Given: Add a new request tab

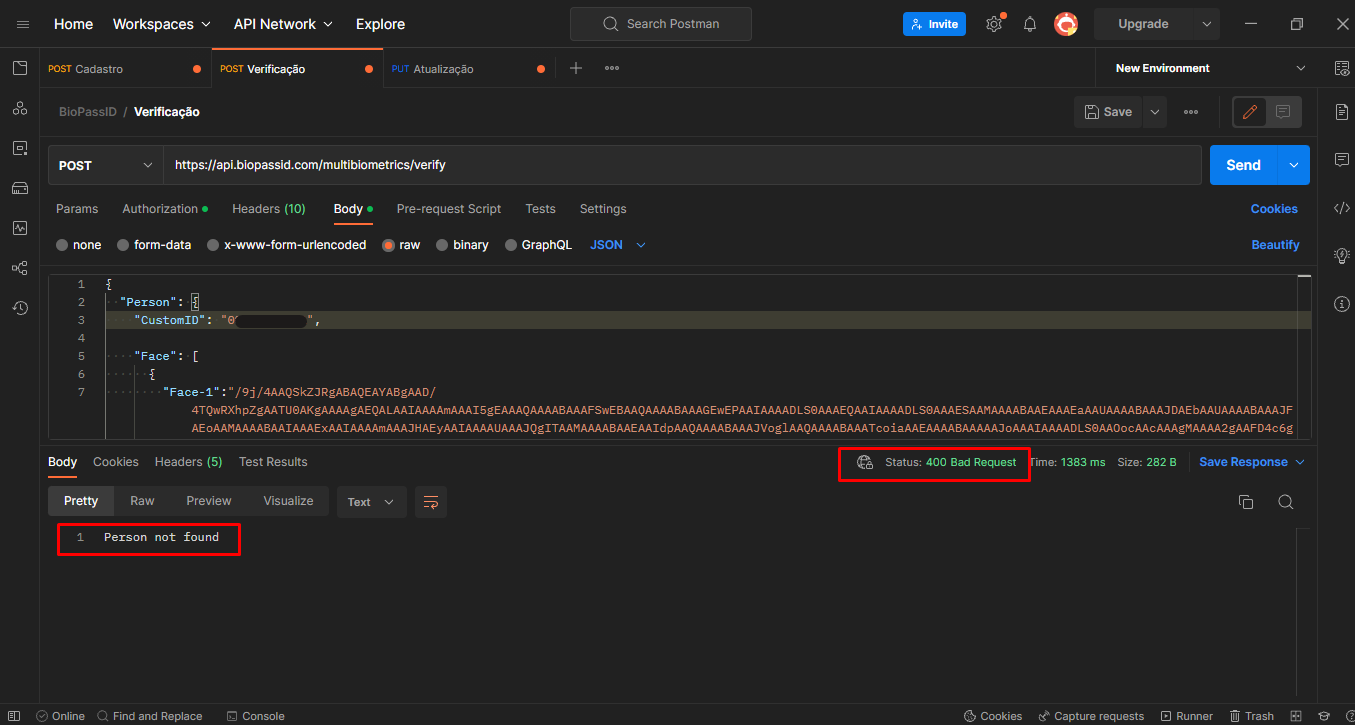Looking at the screenshot, I should point(576,68).
